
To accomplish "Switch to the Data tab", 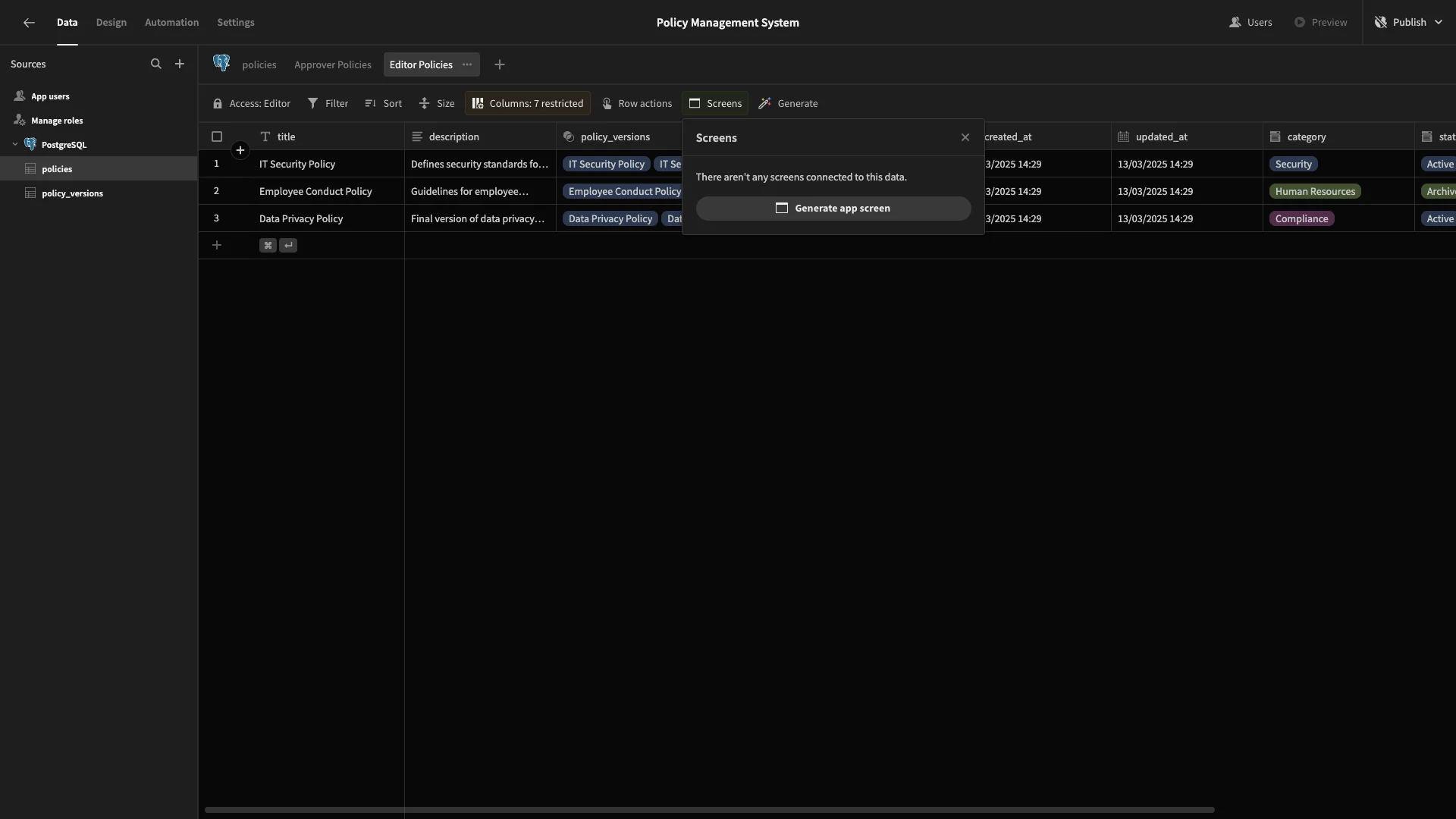I will [67, 23].
